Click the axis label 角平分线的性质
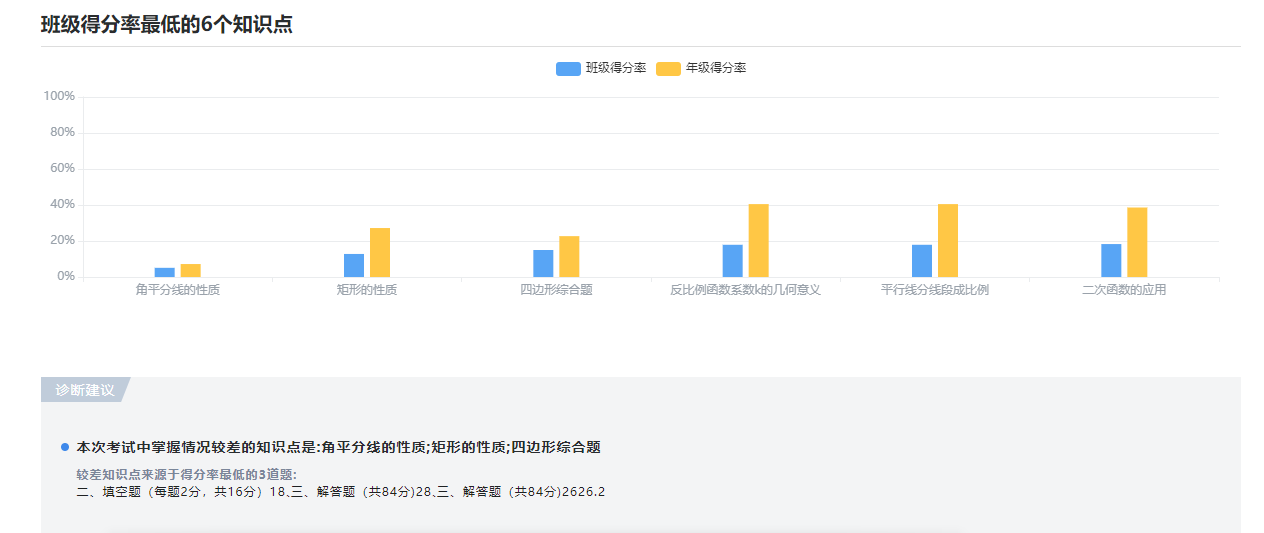1264x533 pixels. 178,290
